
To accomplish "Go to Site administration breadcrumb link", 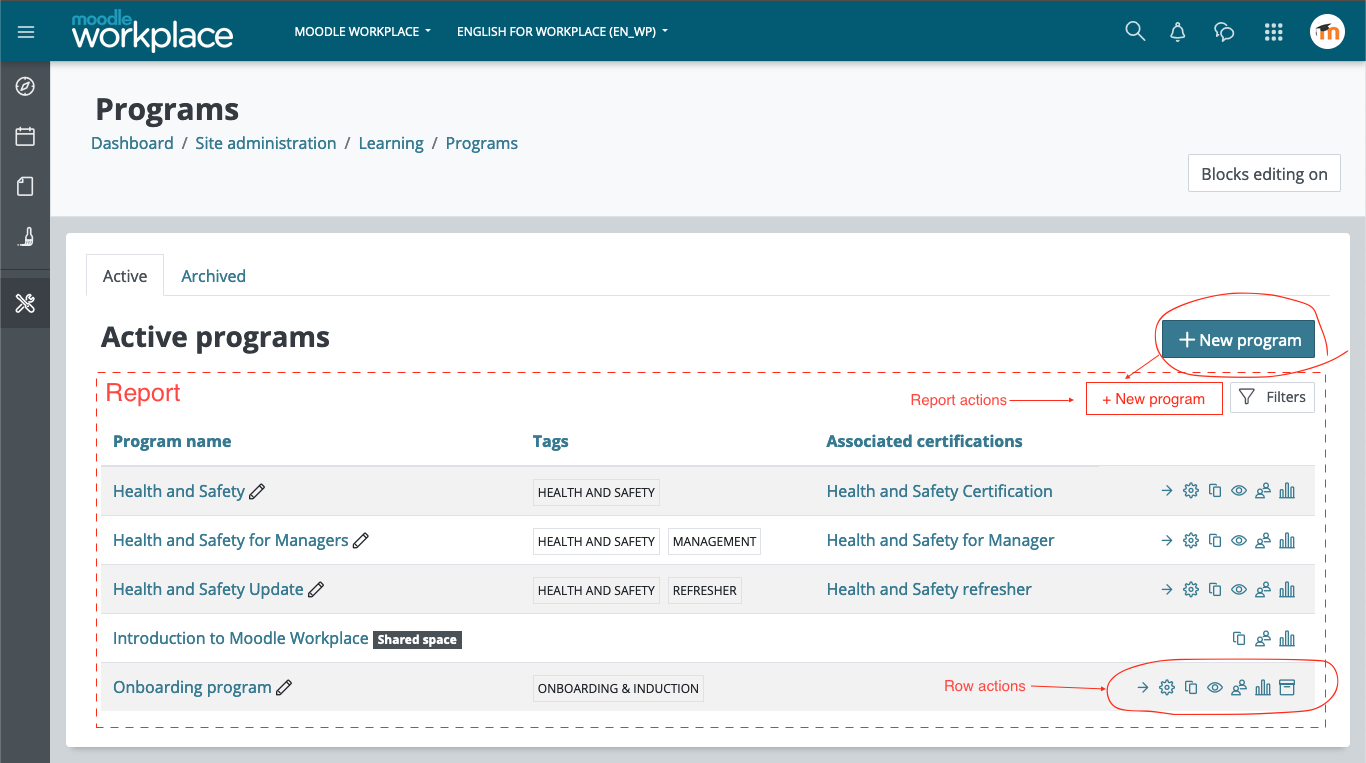I will point(266,143).
